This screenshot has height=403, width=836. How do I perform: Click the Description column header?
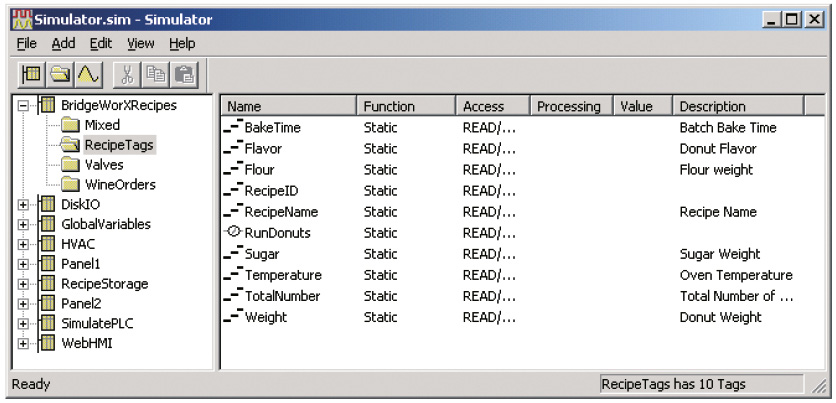click(x=738, y=106)
